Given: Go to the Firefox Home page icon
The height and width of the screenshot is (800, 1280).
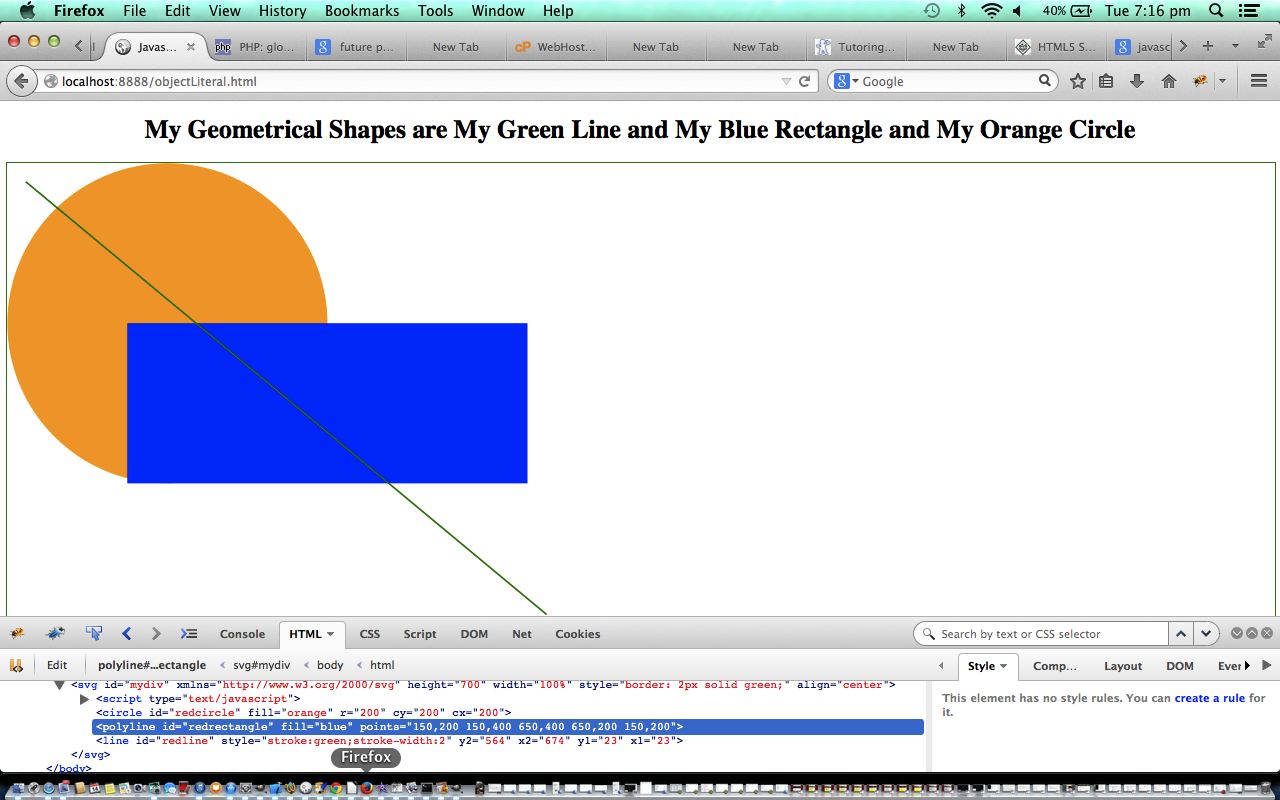Looking at the screenshot, I should 1167,81.
